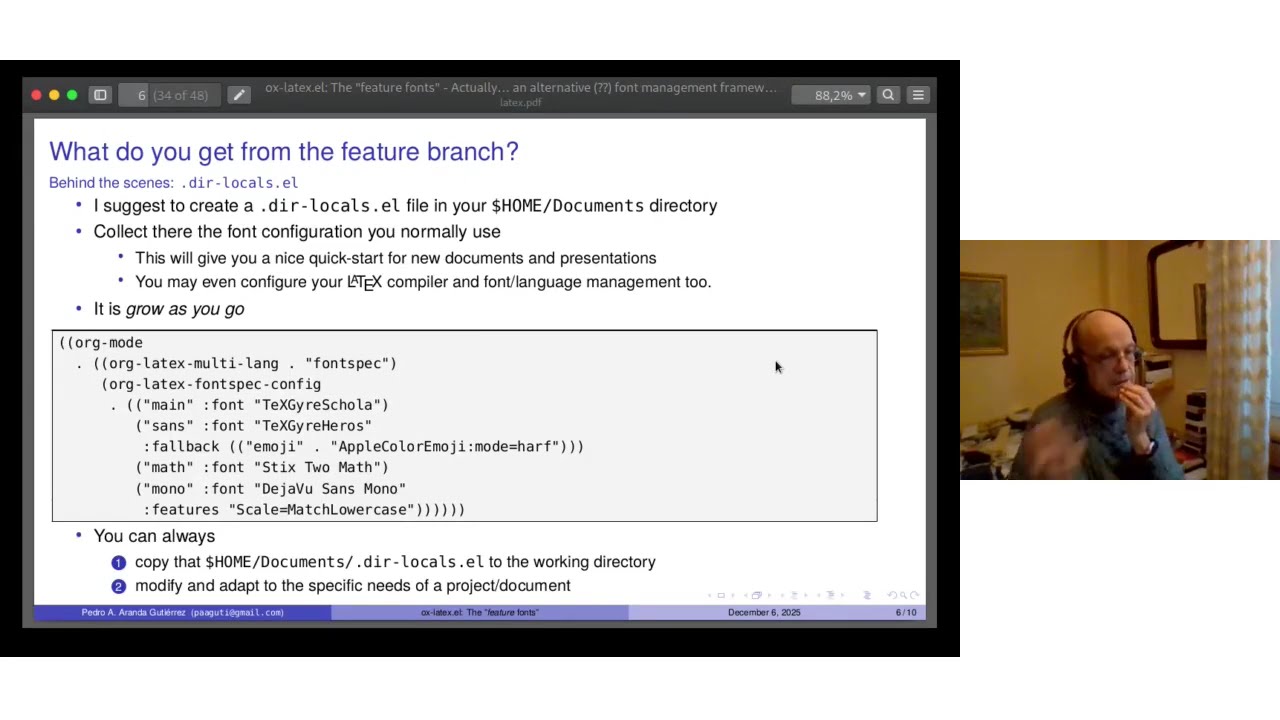
Task: Click the 'It is grow as you go' bullet
Action: [169, 309]
